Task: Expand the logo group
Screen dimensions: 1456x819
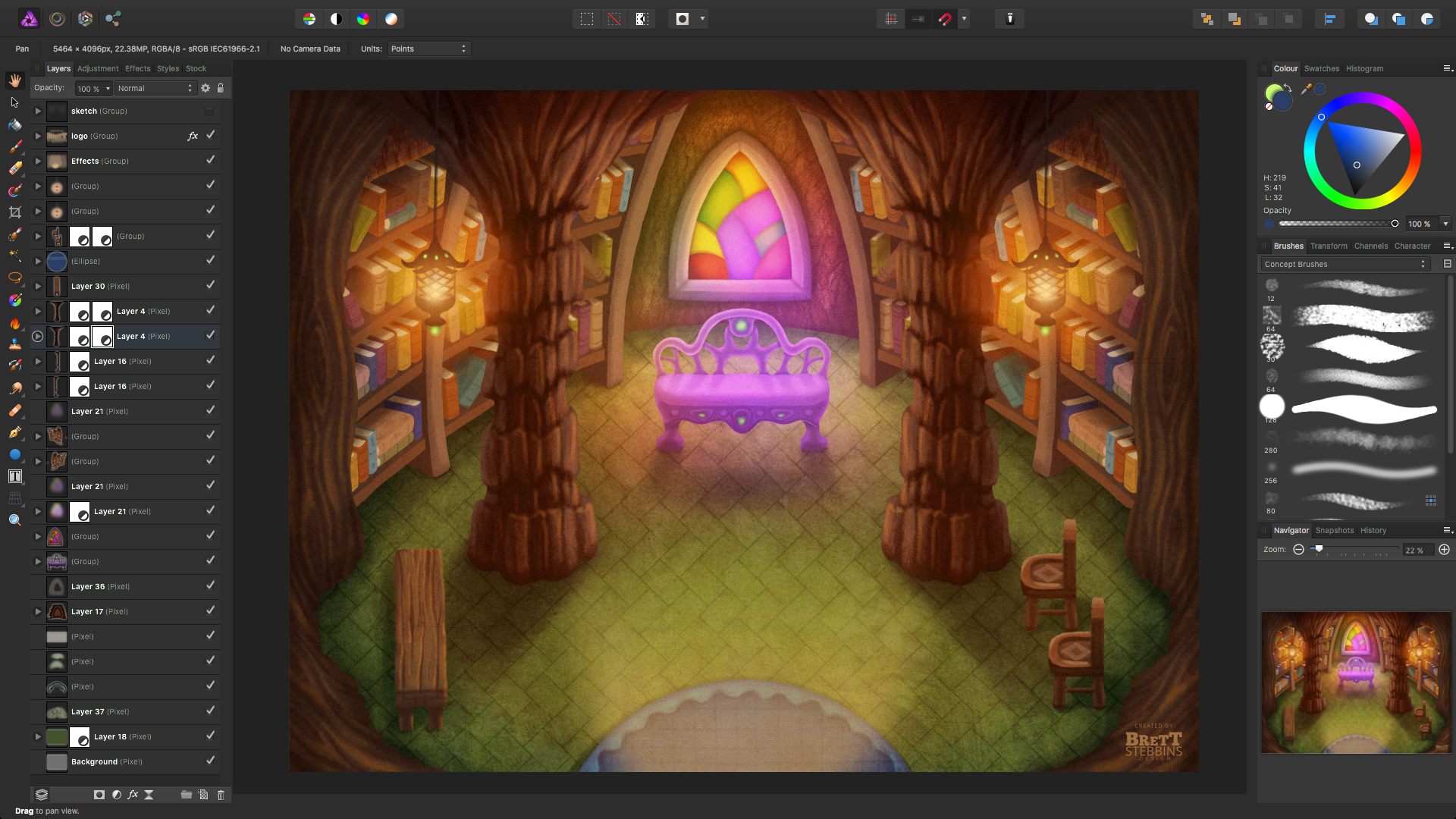Action: tap(38, 136)
